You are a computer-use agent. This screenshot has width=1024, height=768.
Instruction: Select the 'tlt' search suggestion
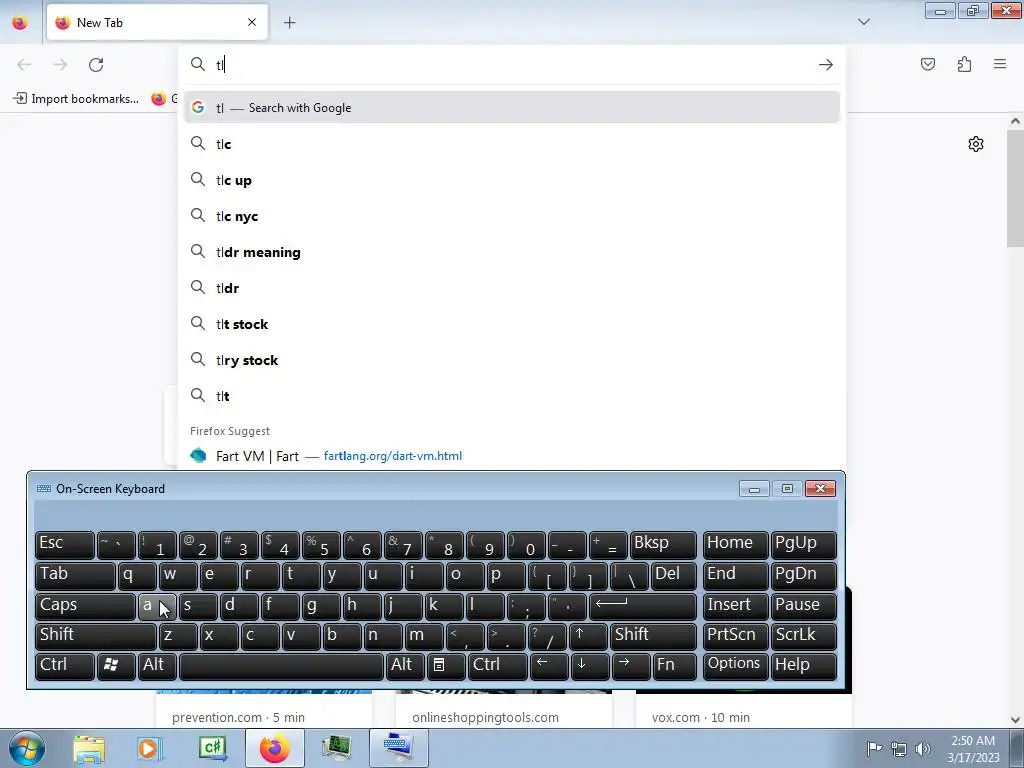pos(512,396)
